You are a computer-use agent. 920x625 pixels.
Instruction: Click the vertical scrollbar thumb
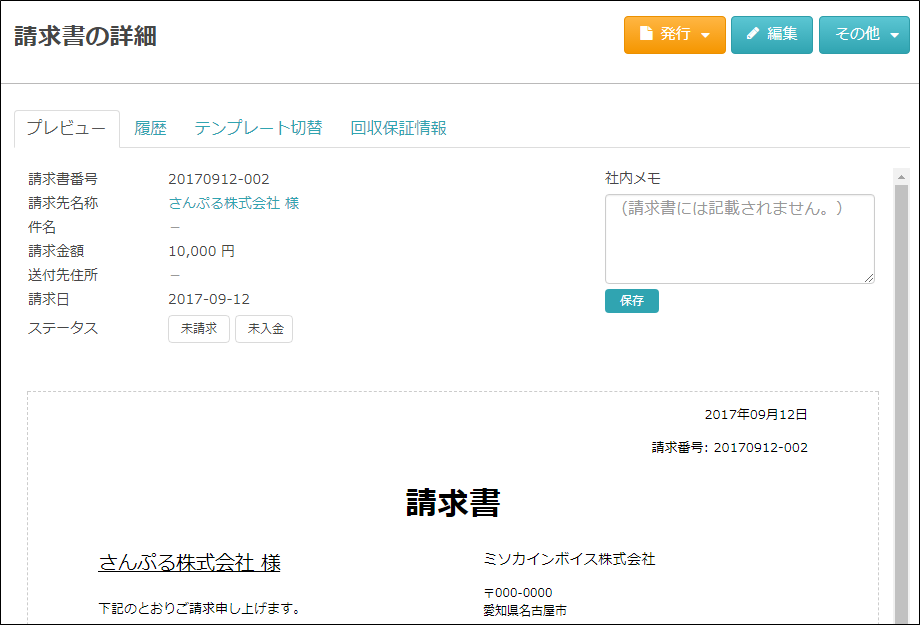(x=901, y=400)
